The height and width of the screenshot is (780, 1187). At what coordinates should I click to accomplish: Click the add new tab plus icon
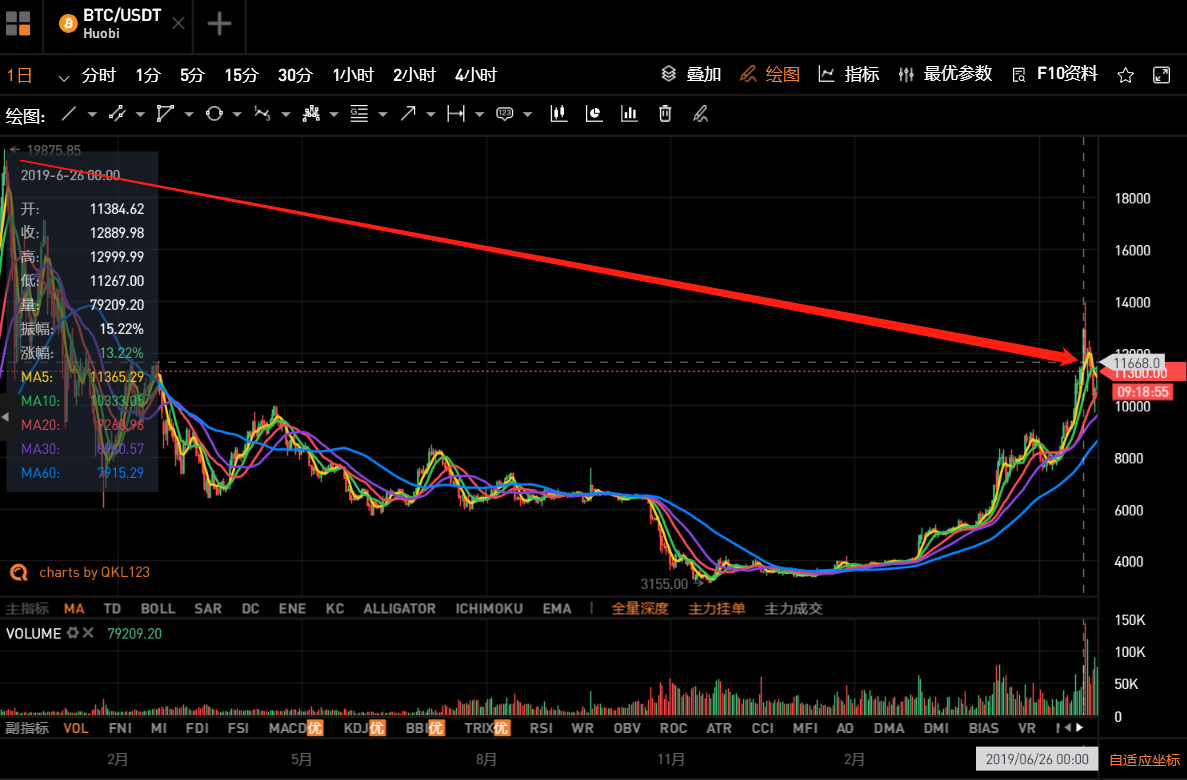219,24
